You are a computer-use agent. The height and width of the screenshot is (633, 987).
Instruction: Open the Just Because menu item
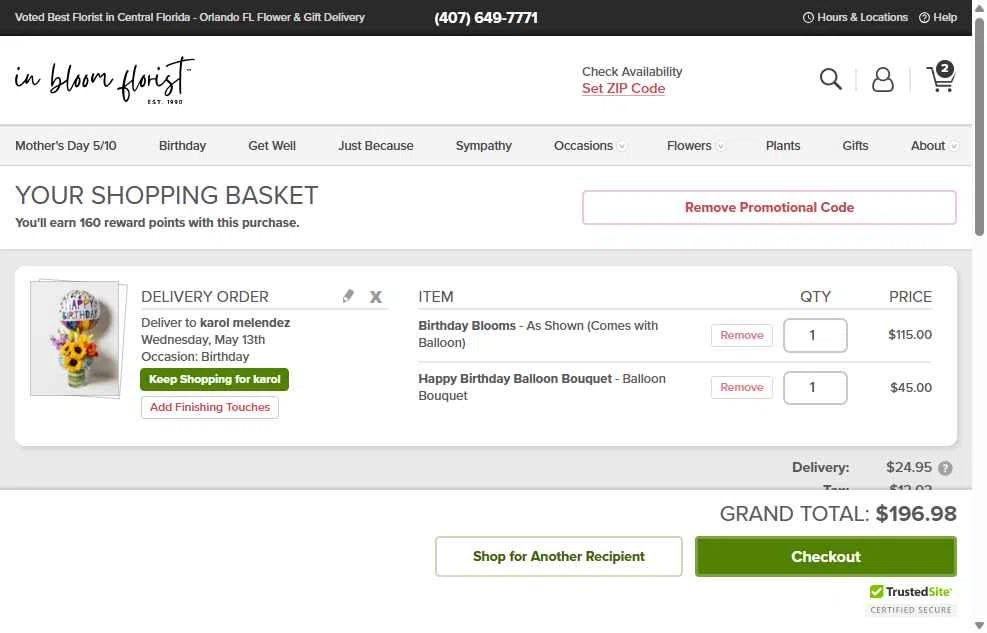click(376, 146)
